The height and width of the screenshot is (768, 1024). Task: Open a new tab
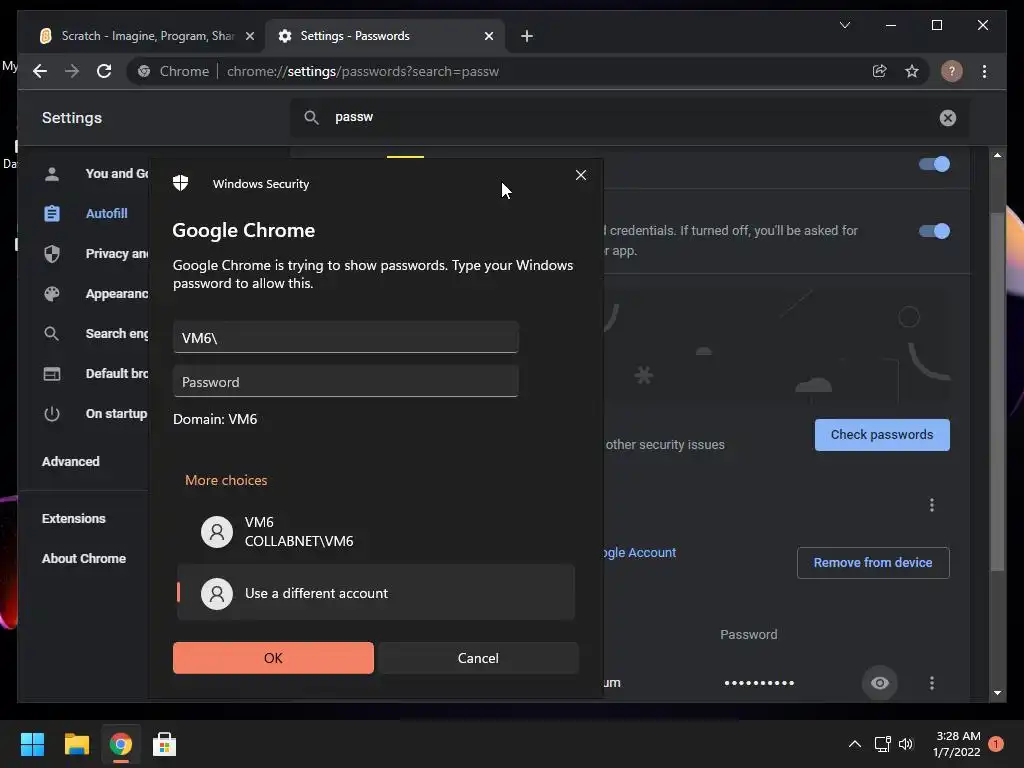[527, 36]
